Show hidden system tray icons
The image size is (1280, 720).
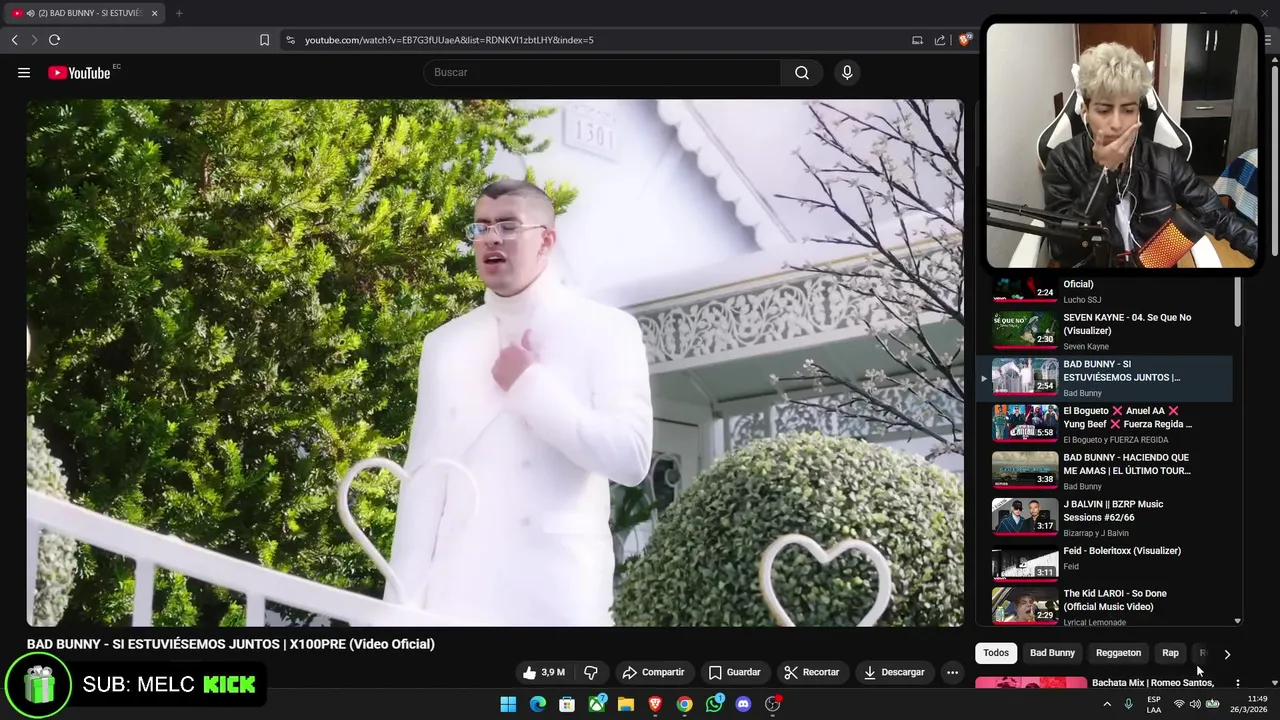(x=1107, y=704)
